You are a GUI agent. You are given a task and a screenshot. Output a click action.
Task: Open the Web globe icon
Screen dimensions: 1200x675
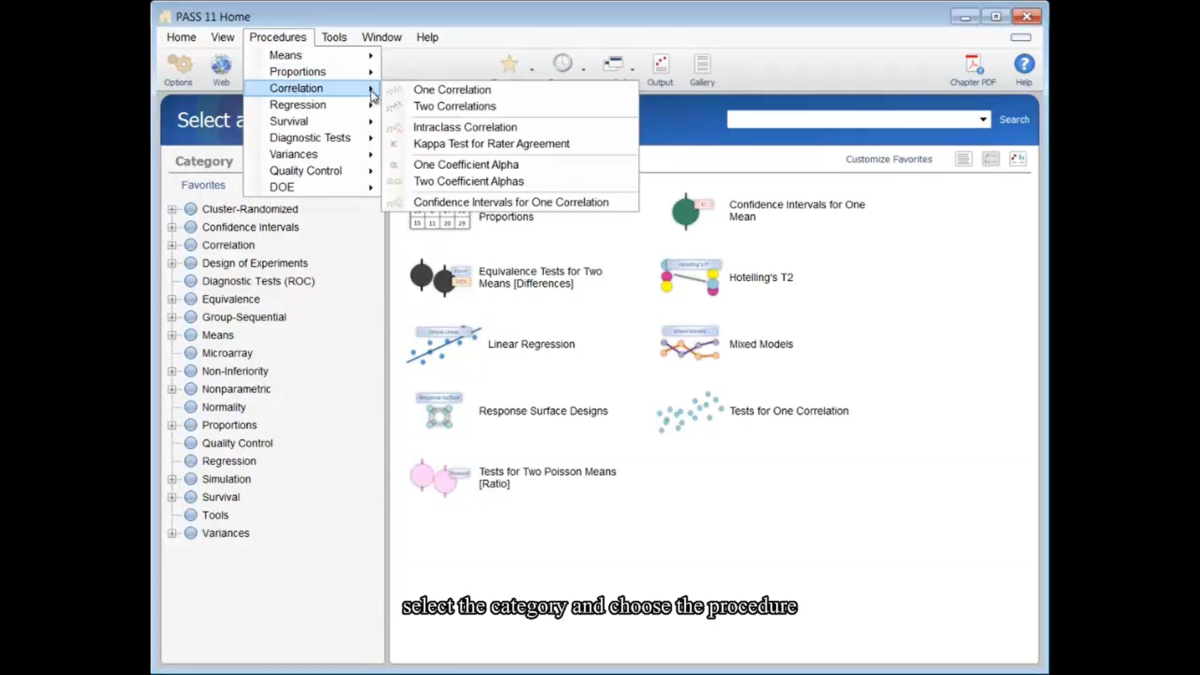(221, 65)
